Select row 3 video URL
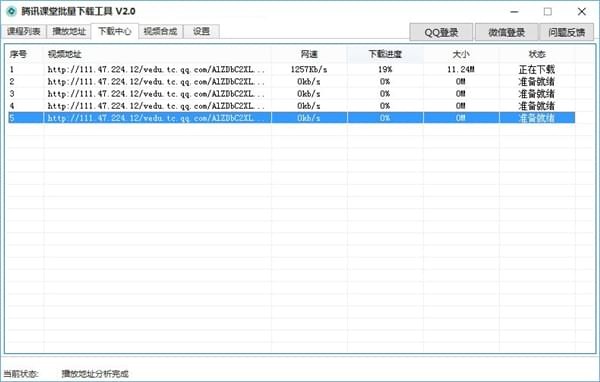Screen dimensions: 600x382 point(156,94)
